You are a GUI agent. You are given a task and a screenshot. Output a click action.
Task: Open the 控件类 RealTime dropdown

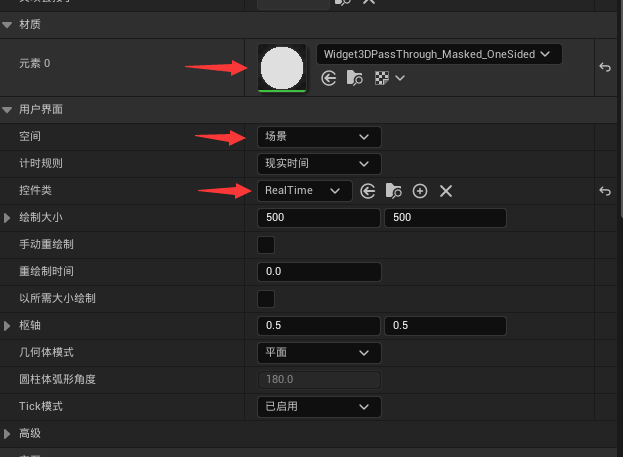[x=304, y=191]
